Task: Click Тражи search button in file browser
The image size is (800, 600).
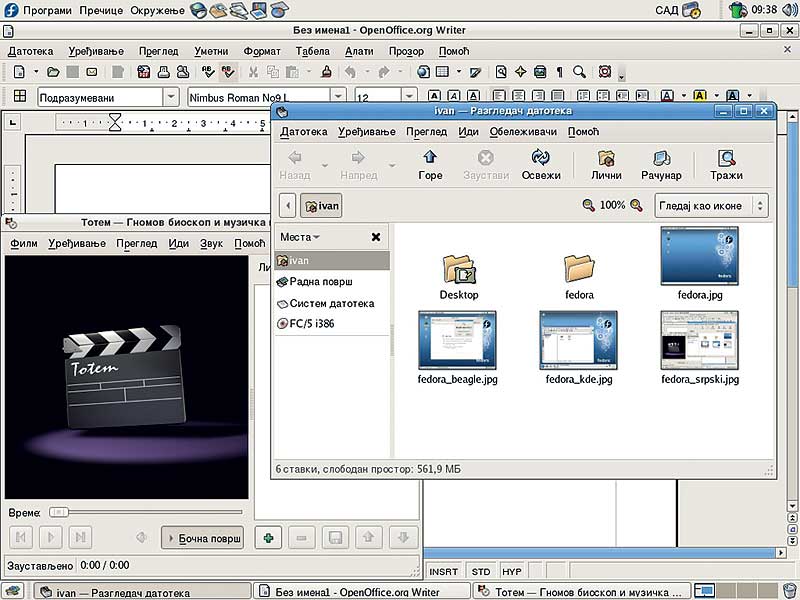Action: pos(726,165)
